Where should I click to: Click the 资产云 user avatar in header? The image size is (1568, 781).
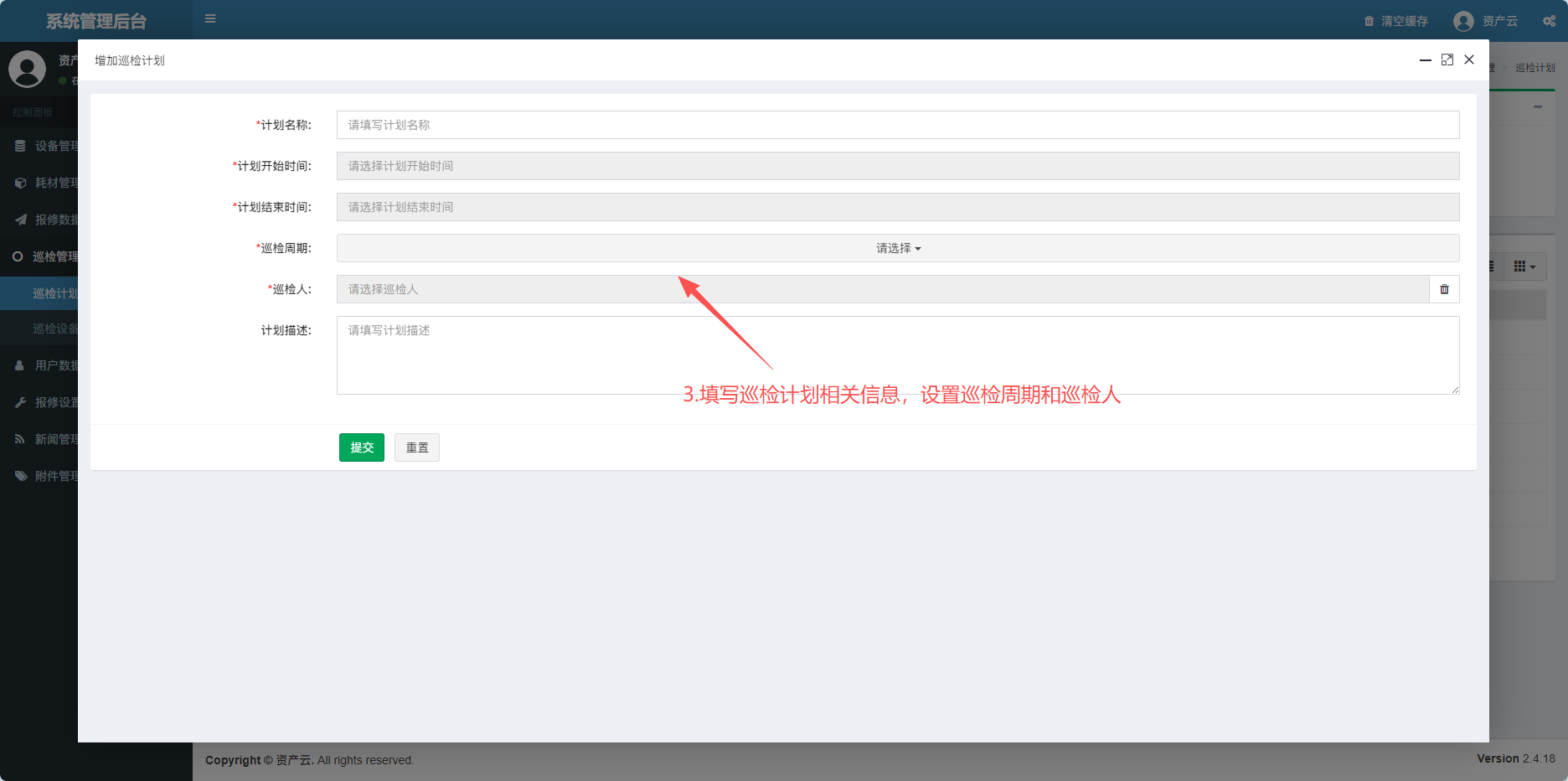1463,21
